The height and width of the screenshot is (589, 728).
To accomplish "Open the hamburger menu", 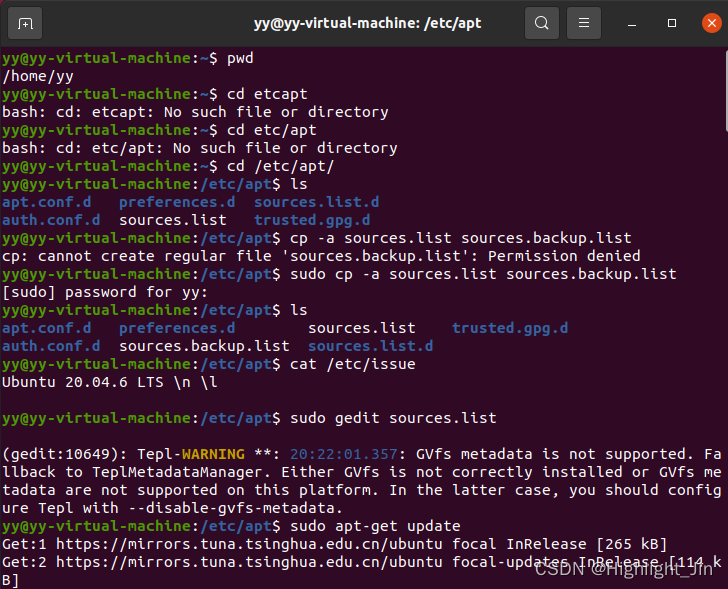I will (584, 23).
